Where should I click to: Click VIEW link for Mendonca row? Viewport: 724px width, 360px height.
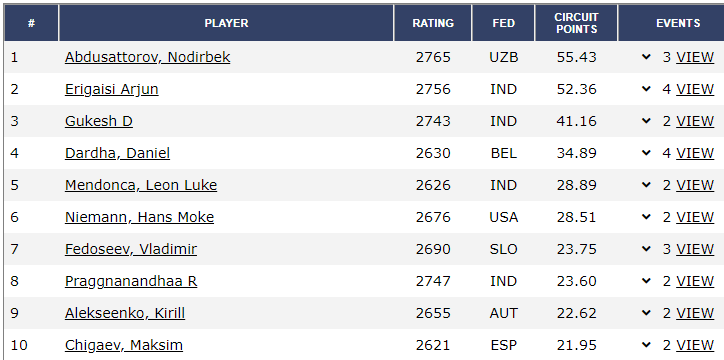click(x=695, y=185)
